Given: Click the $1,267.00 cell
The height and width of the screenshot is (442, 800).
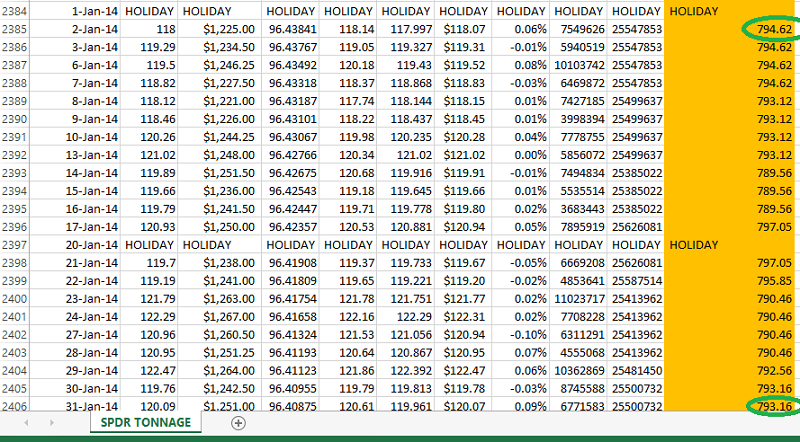Looking at the screenshot, I should point(219,316).
